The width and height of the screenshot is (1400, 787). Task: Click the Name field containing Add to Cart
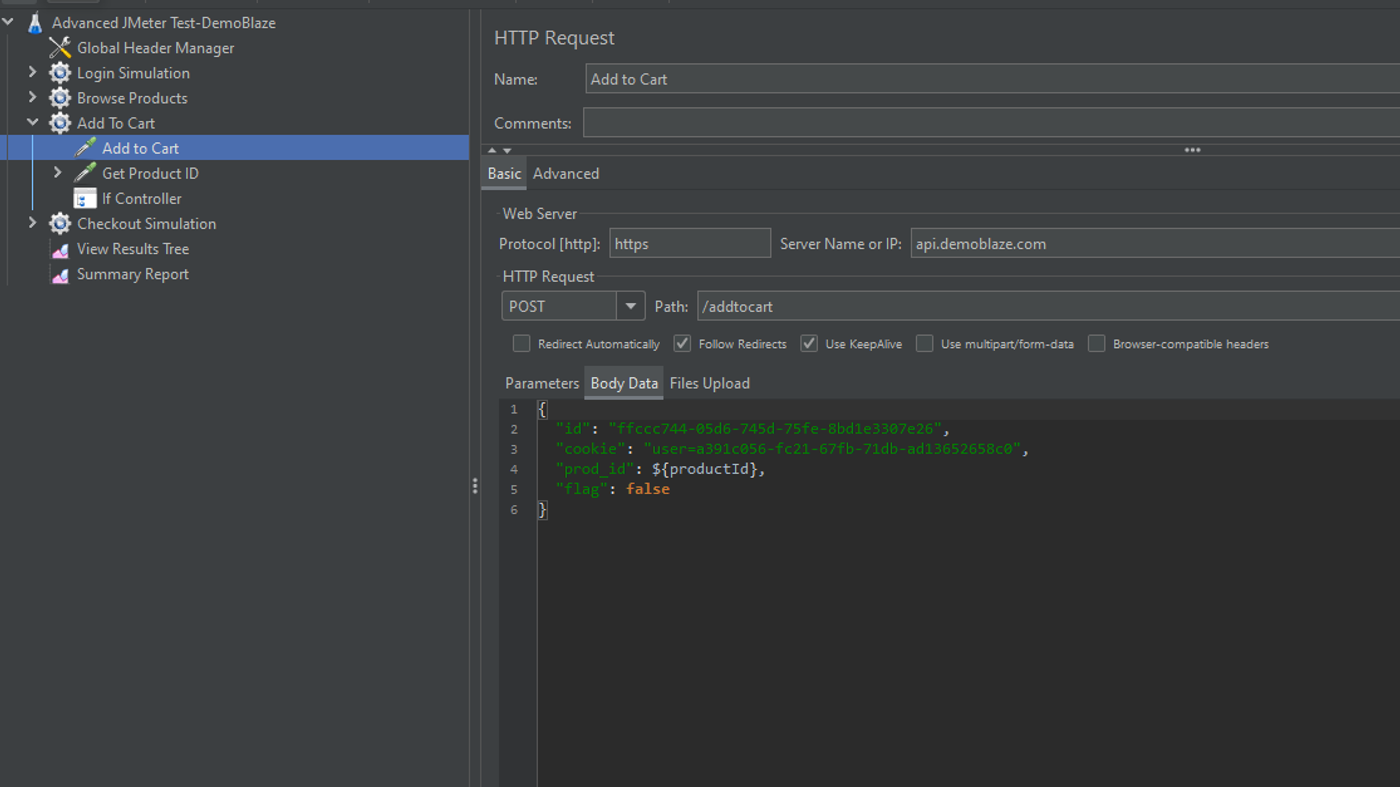(992, 79)
